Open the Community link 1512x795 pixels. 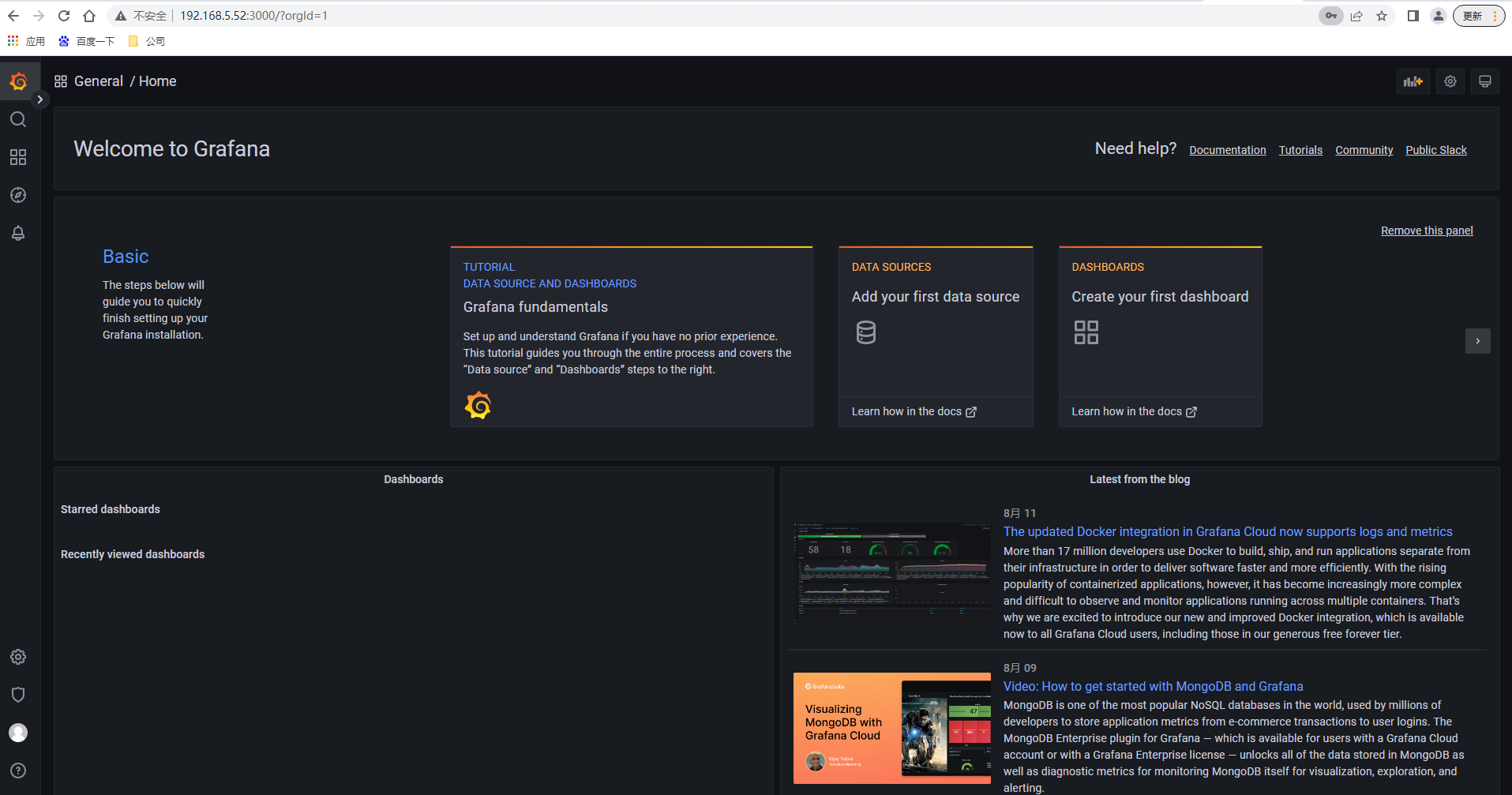[1364, 150]
